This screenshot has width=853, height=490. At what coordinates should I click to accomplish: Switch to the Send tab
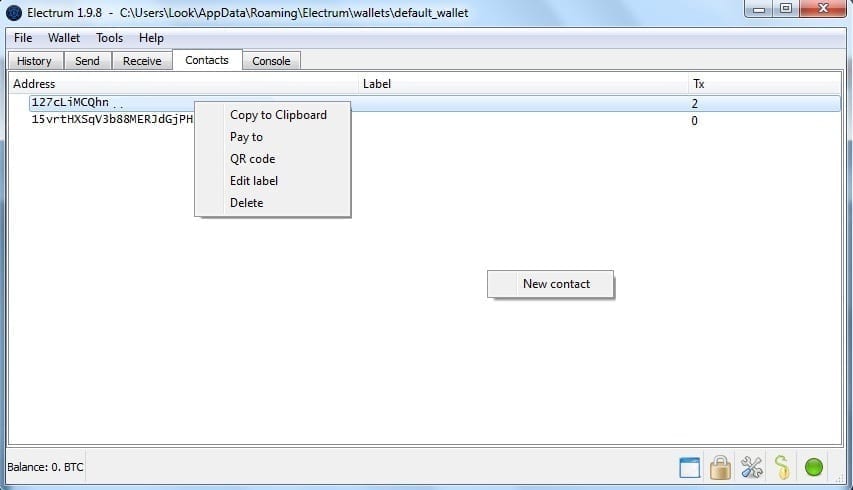coord(88,61)
